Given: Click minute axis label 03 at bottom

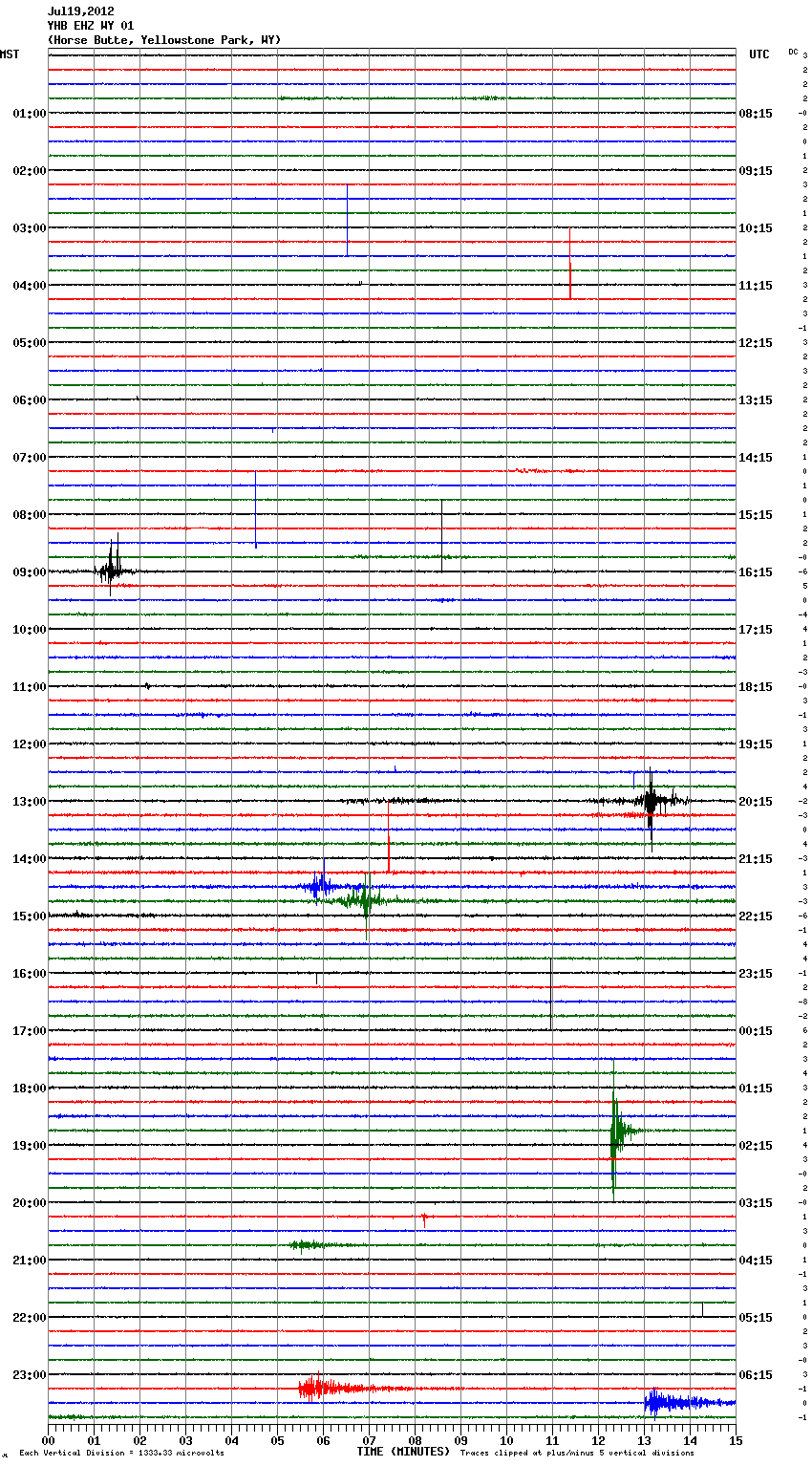Looking at the screenshot, I should pos(185,1440).
